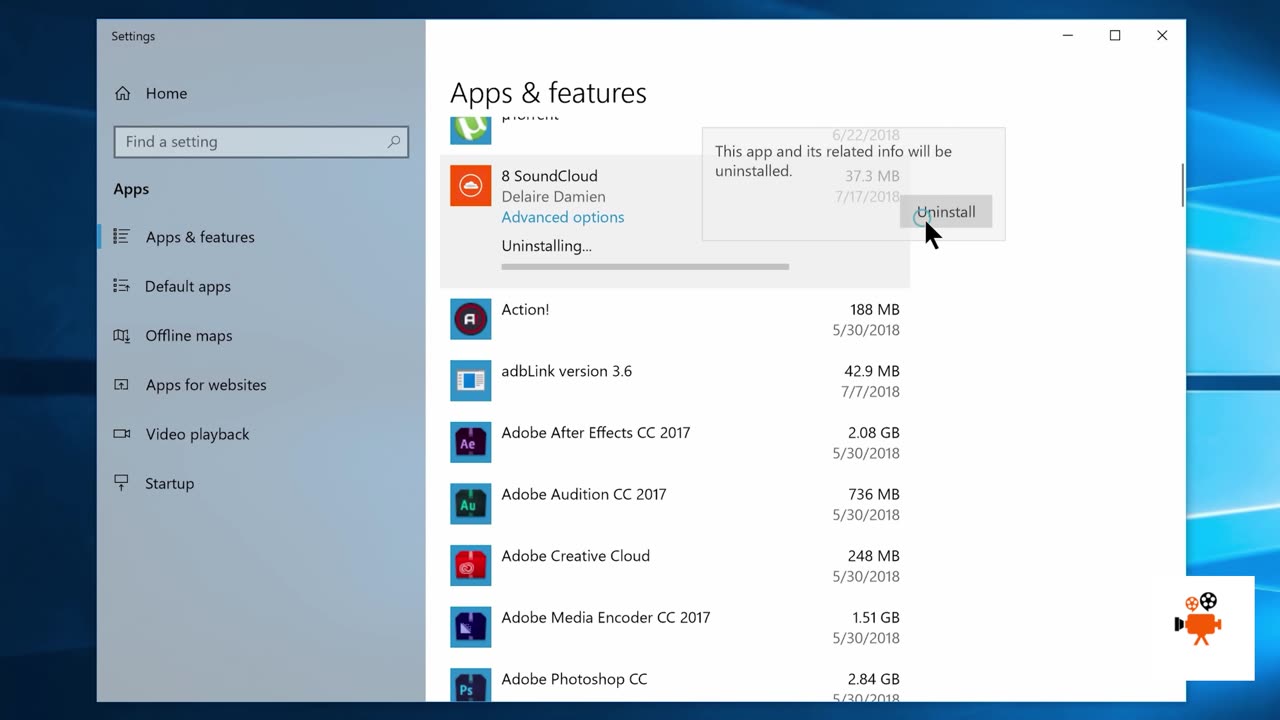
Task: Click the Adobe Photoshop Ps icon
Action: 470,685
